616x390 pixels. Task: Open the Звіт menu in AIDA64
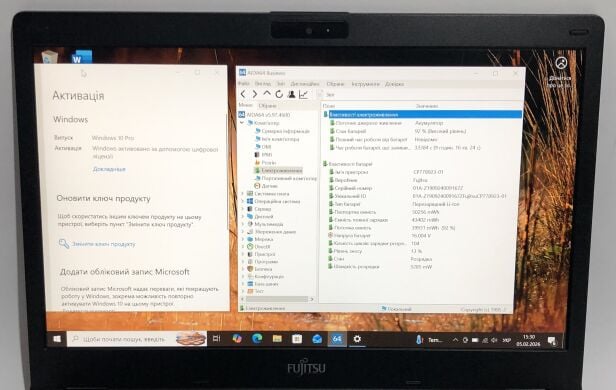coord(281,84)
